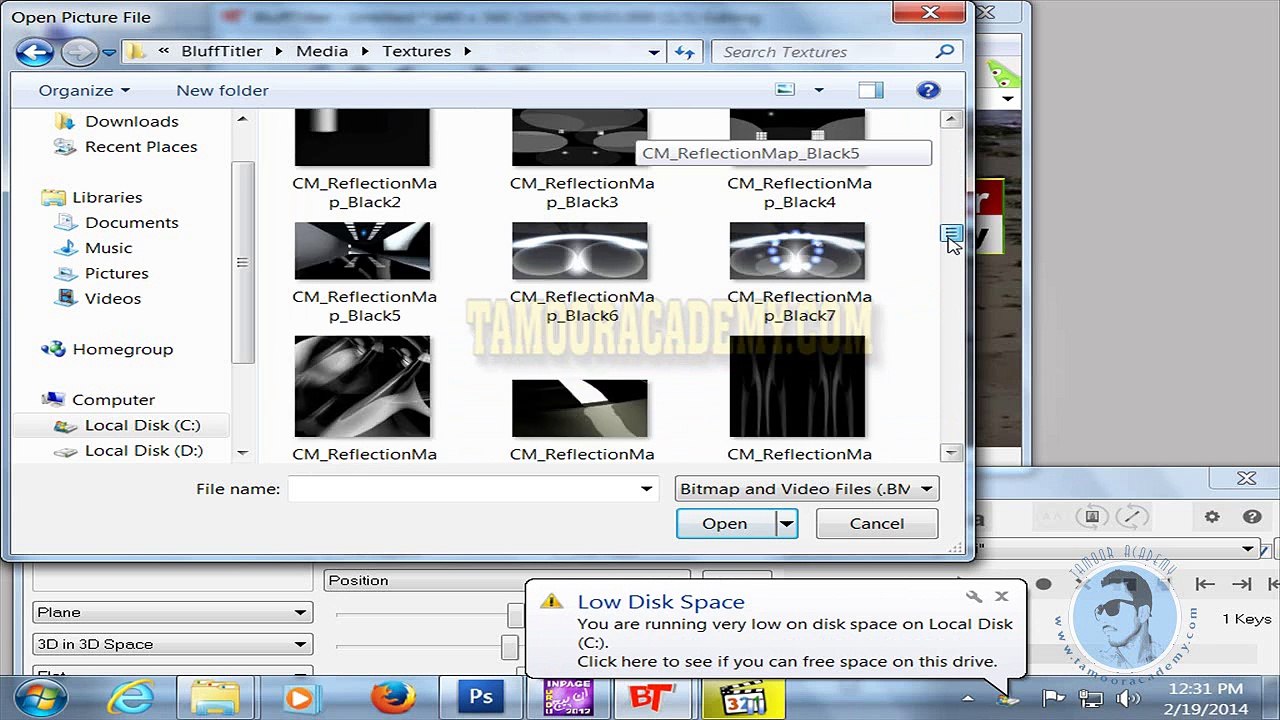
Task: Jump to next key in BluffTitler
Action: click(1241, 584)
